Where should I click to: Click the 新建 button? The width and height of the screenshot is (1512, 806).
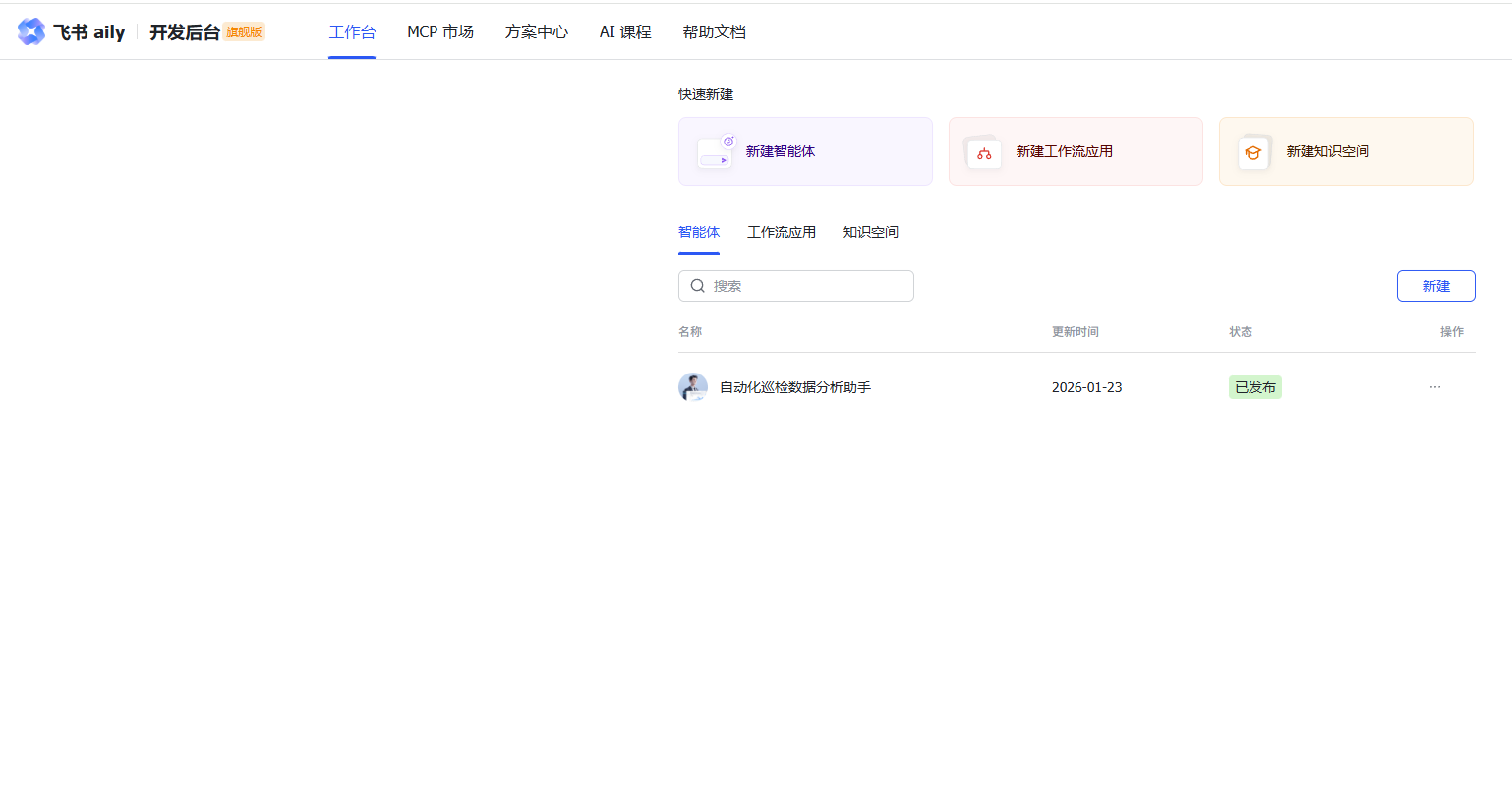(1435, 286)
